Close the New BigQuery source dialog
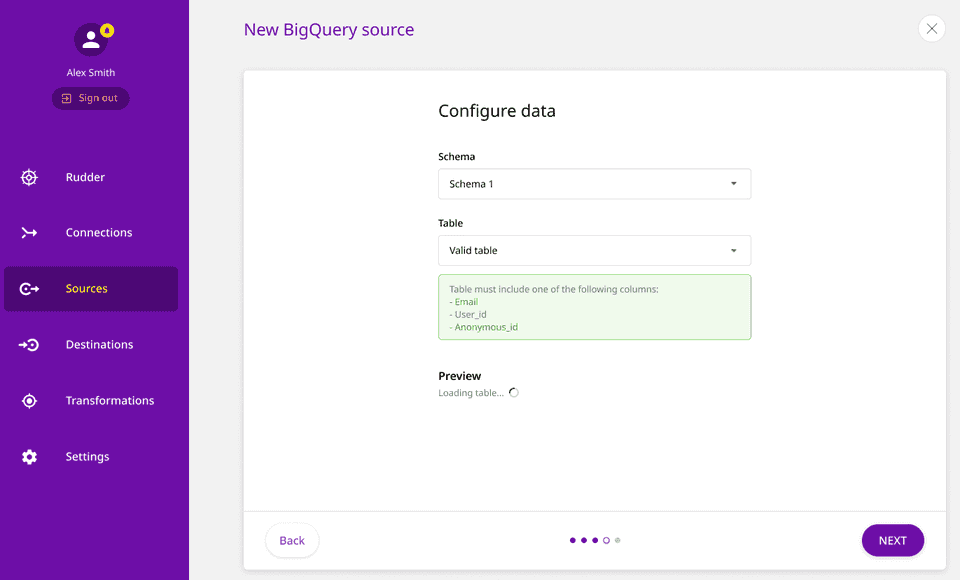The image size is (960, 580). 931,29
